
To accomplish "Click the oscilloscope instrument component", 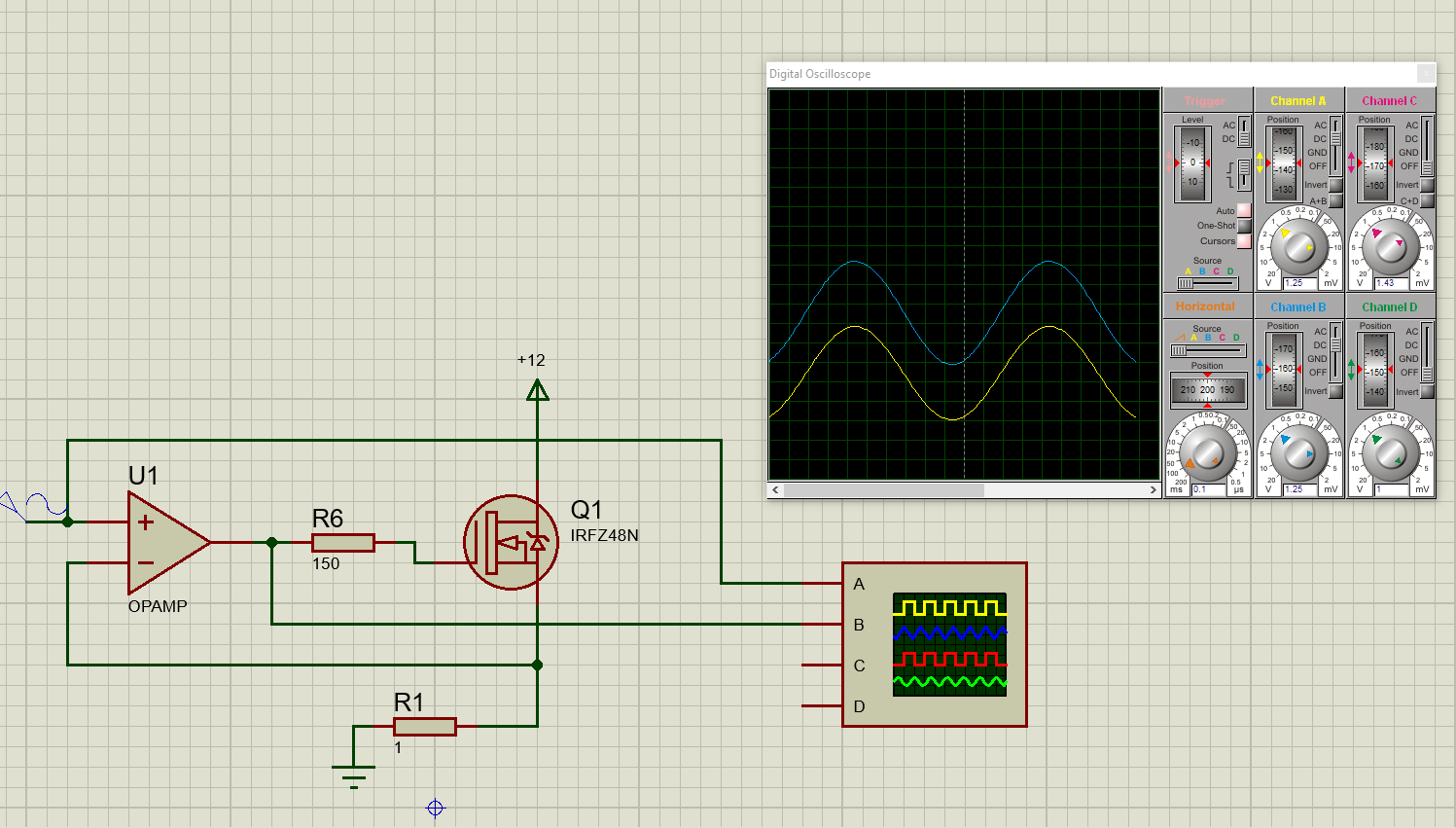I will (934, 644).
